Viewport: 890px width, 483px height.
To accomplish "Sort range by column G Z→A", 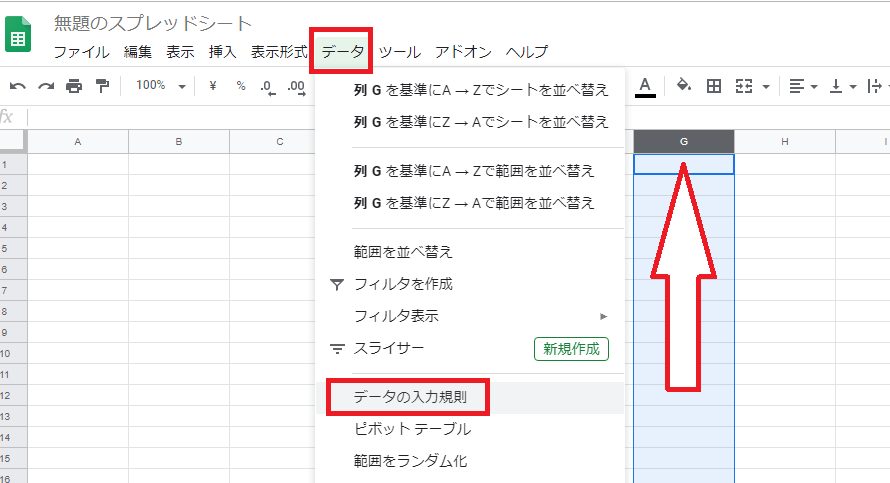I will [470, 203].
